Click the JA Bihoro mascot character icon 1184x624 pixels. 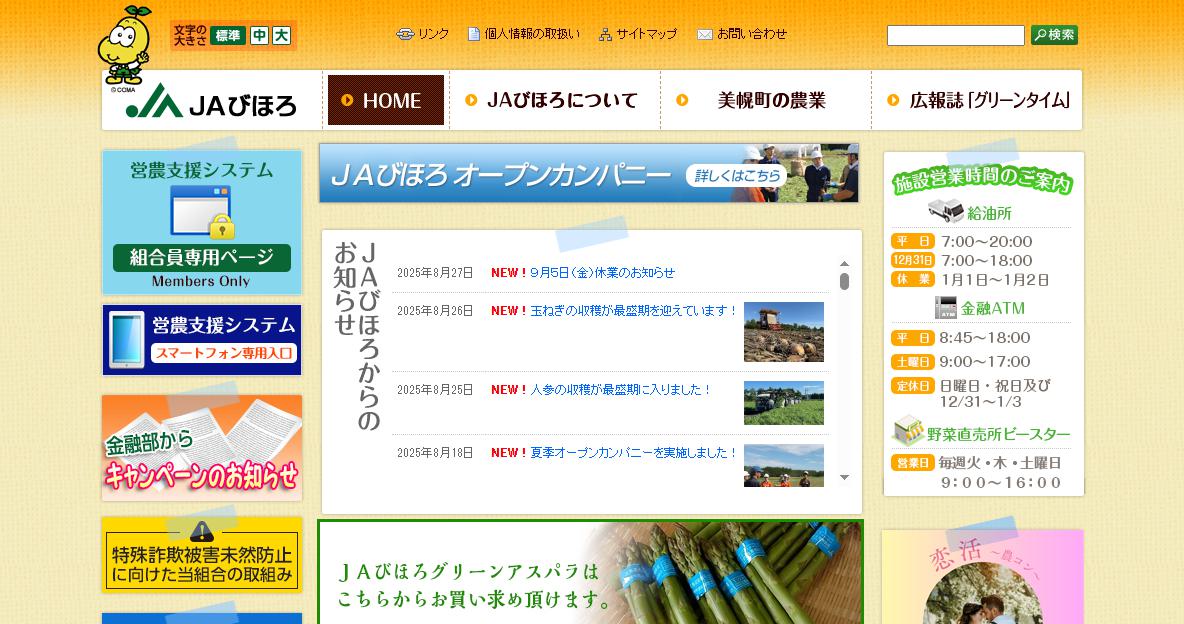(124, 45)
